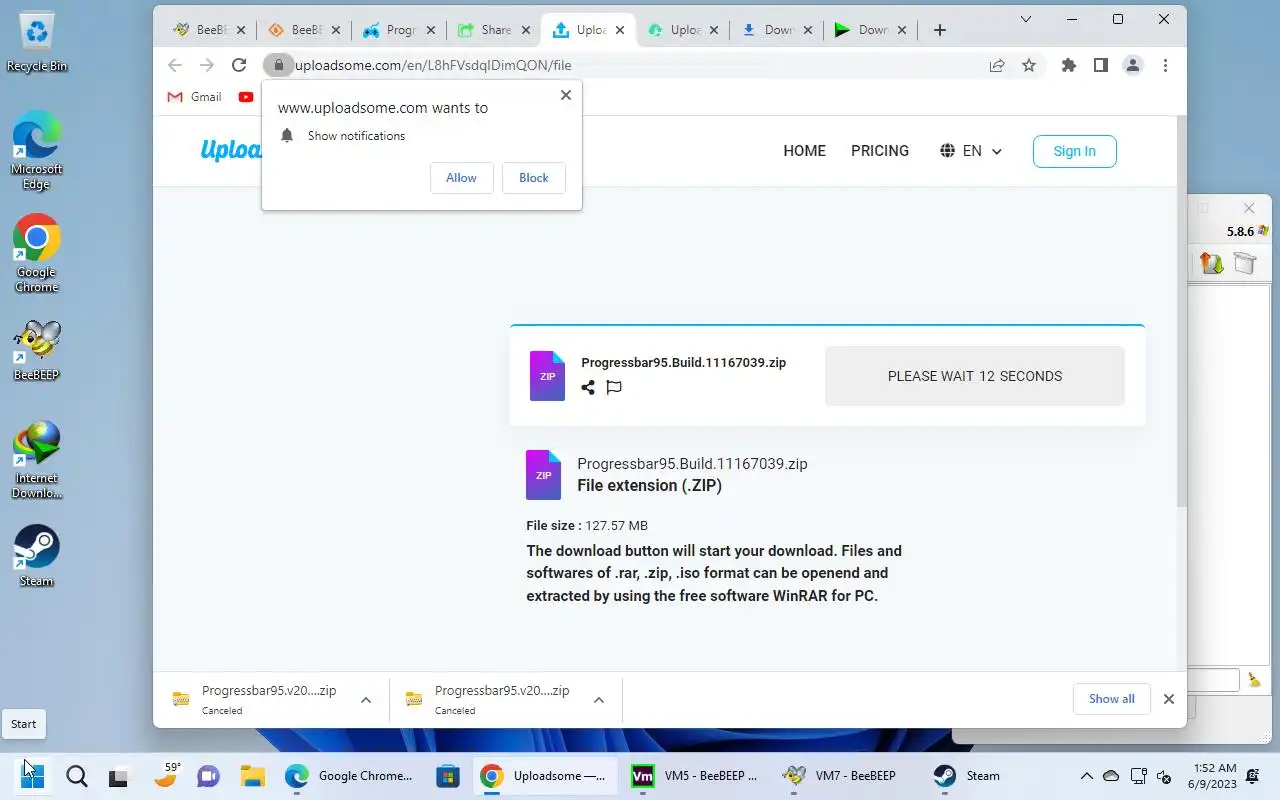The image size is (1280, 800).
Task: View site information lock icon
Action: (278, 65)
